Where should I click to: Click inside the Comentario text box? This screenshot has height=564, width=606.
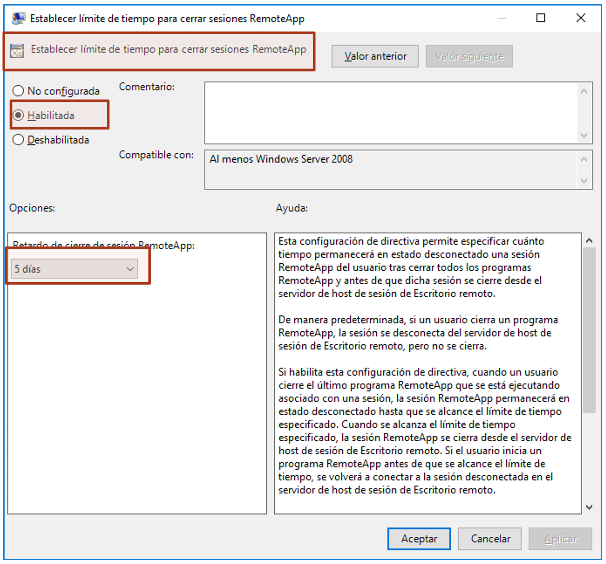[391, 112]
